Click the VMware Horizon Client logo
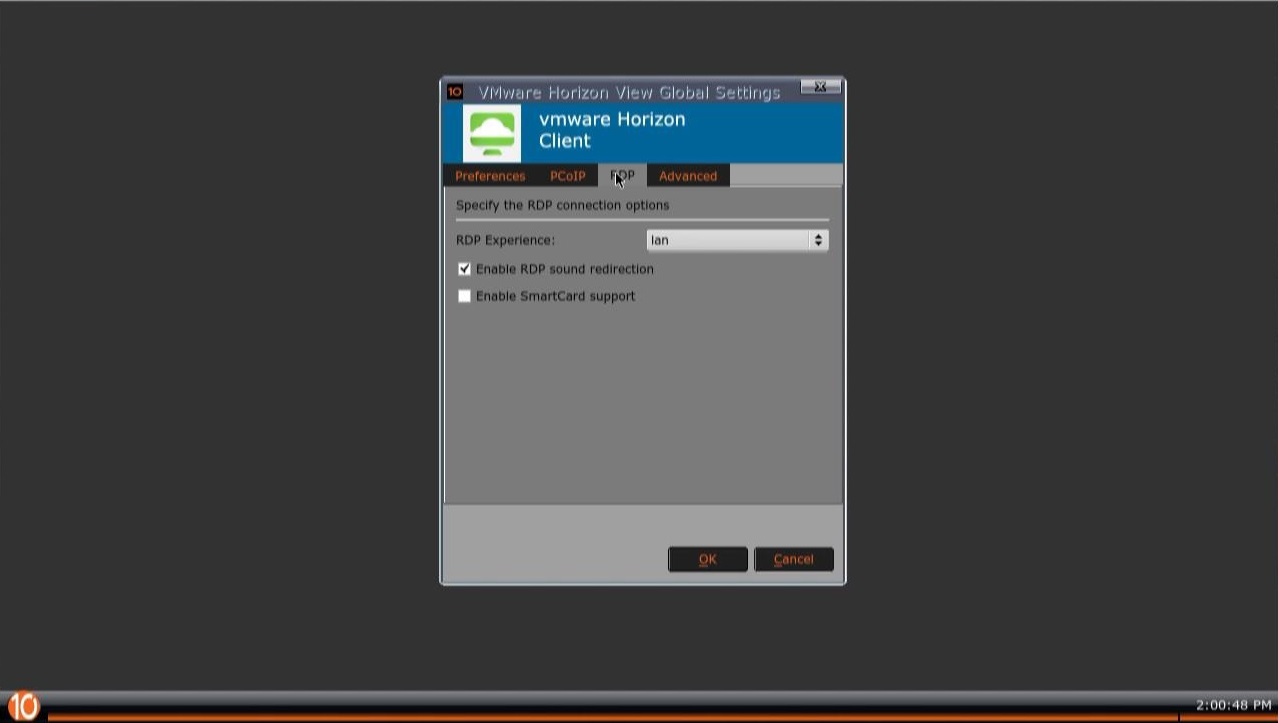This screenshot has width=1278, height=723. pos(492,132)
